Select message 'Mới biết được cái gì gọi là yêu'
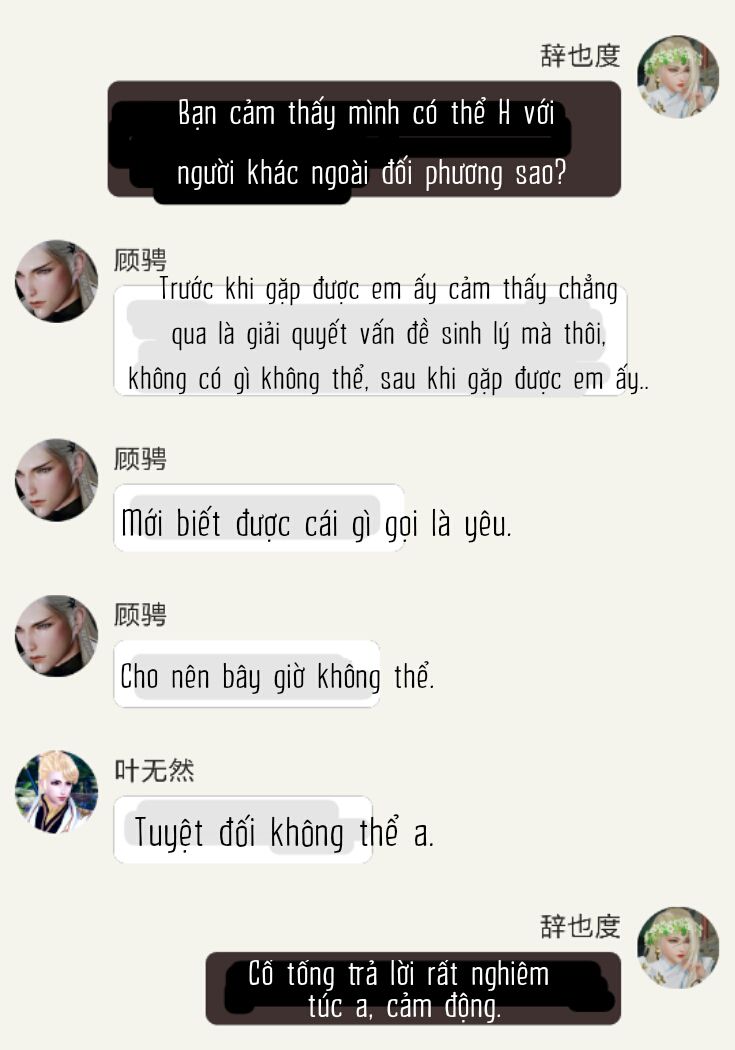This screenshot has width=735, height=1050. coord(316,524)
